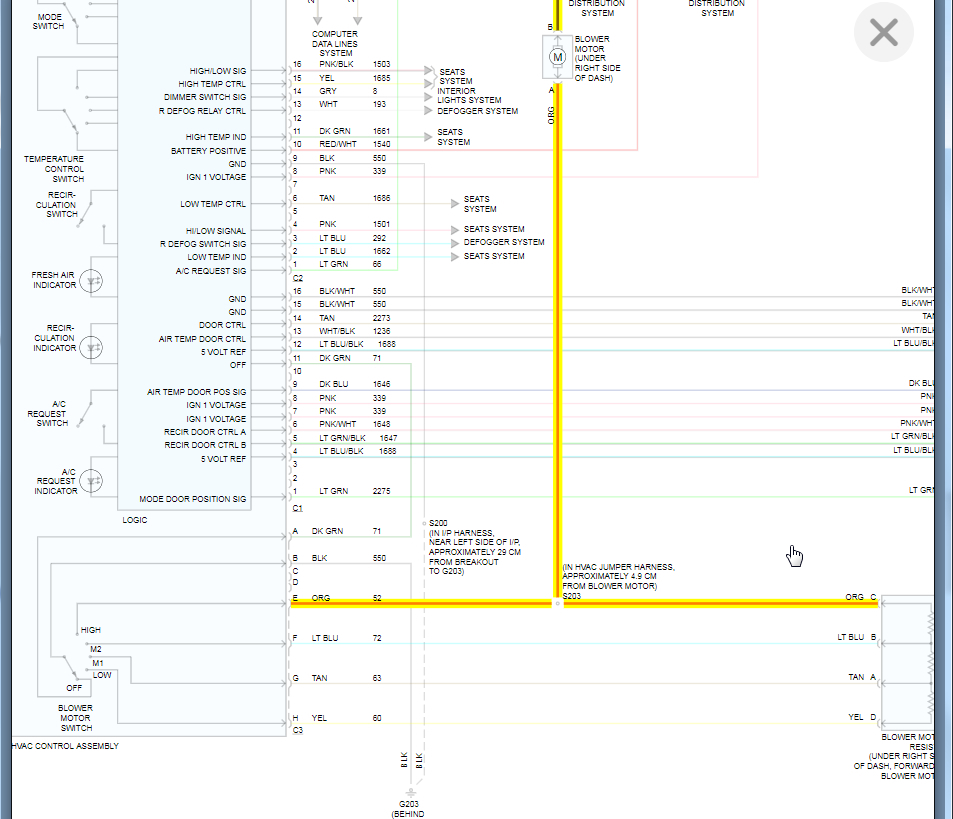Image resolution: width=953 pixels, height=819 pixels.
Task: Click the "LT GRN 66" wire label
Action: pos(350,264)
